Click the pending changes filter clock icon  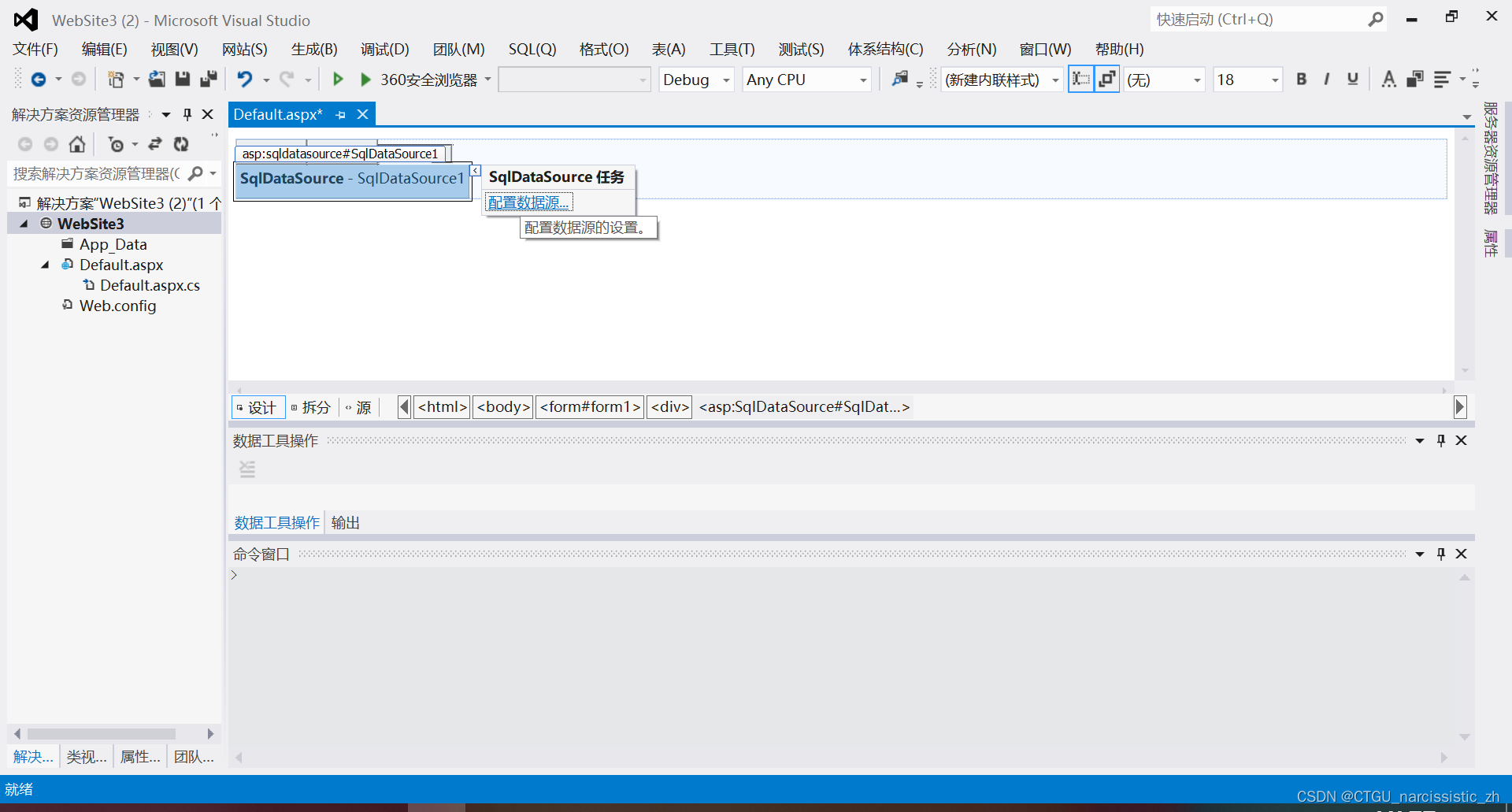coord(116,144)
